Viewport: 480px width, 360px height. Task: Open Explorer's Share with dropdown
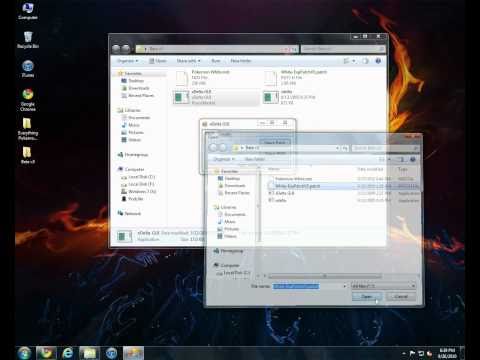(188, 61)
